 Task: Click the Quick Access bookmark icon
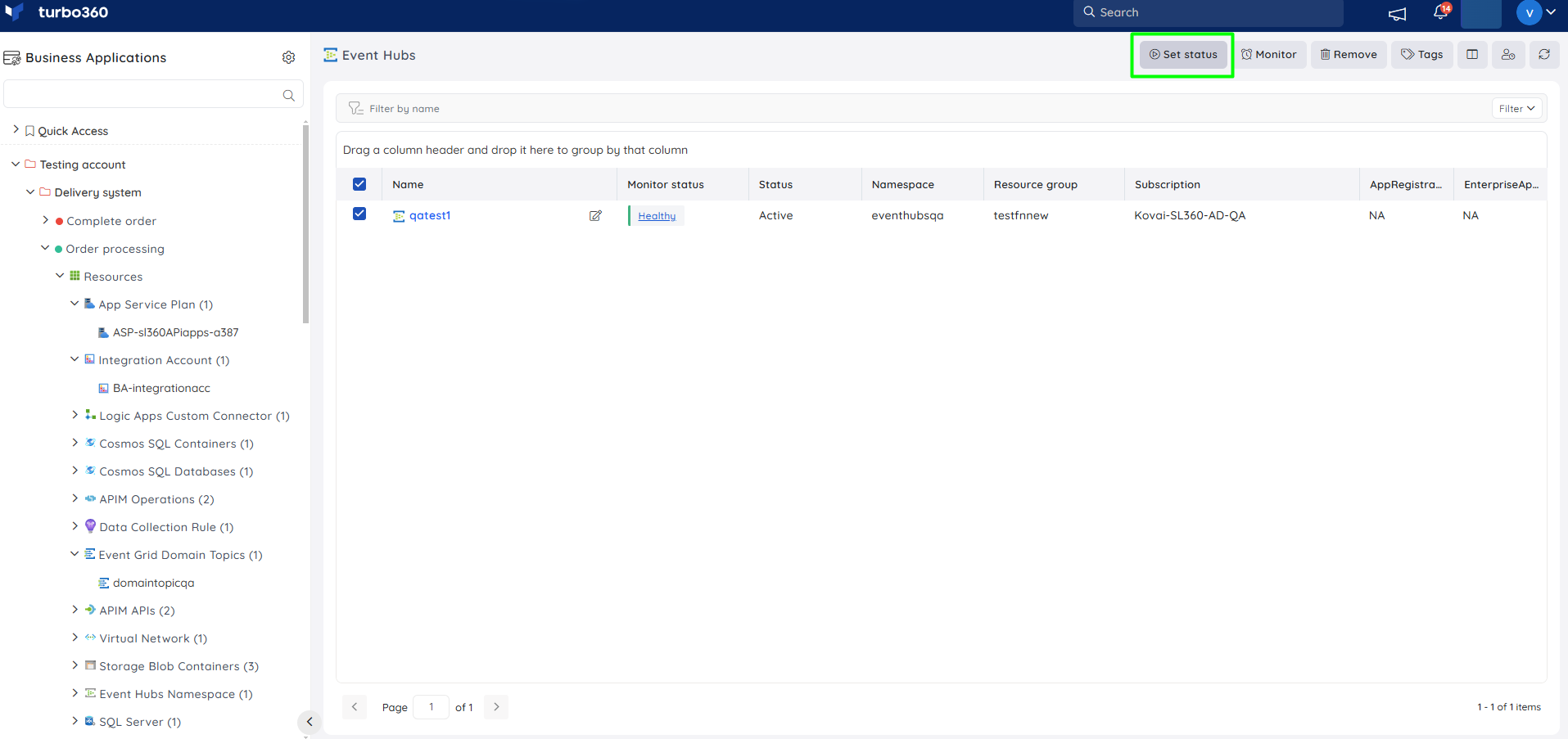[29, 131]
